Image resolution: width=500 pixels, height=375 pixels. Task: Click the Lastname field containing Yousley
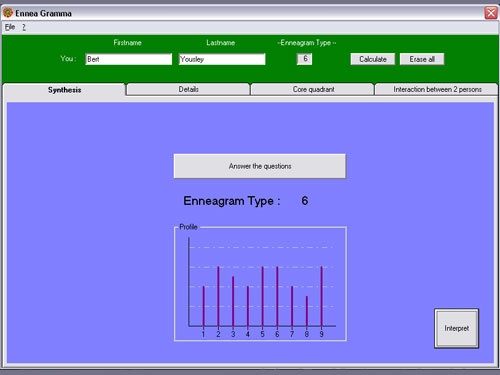coord(222,59)
